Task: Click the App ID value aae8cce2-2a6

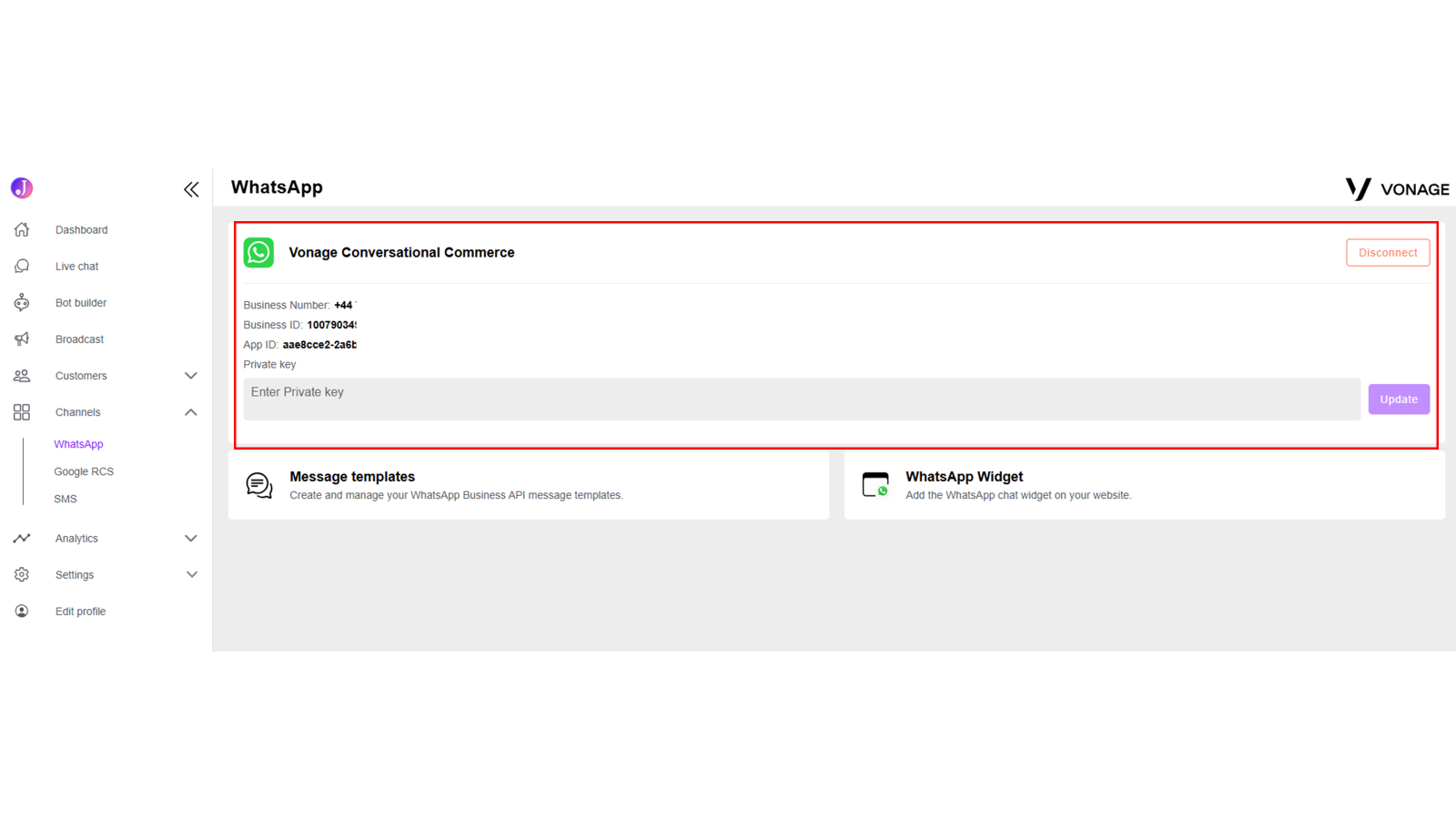Action: [319, 345]
